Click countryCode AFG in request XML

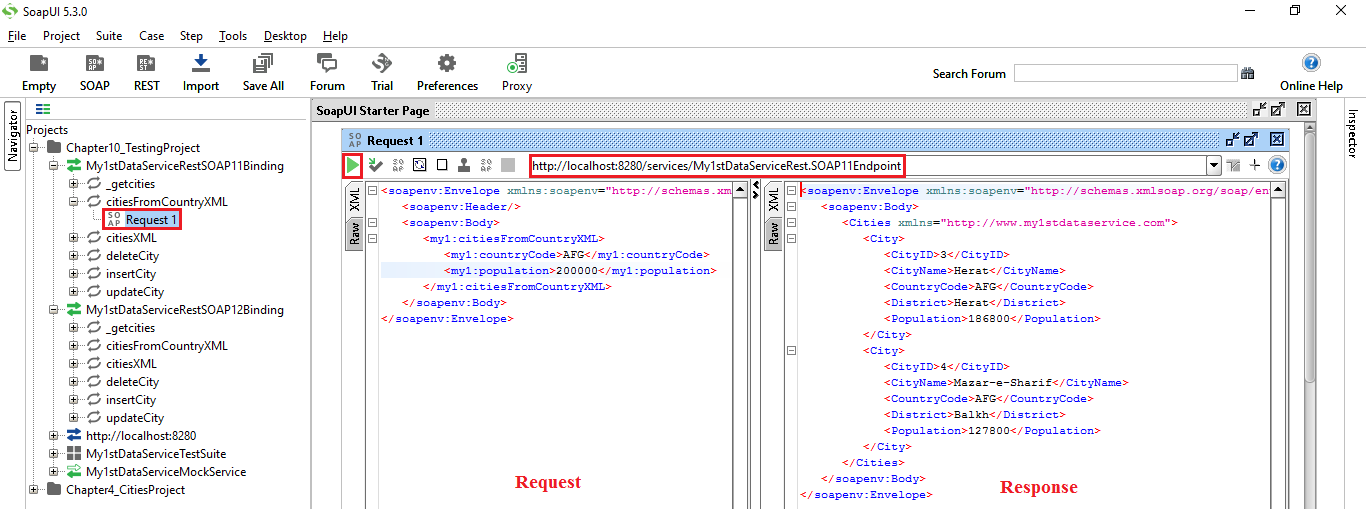(x=573, y=255)
